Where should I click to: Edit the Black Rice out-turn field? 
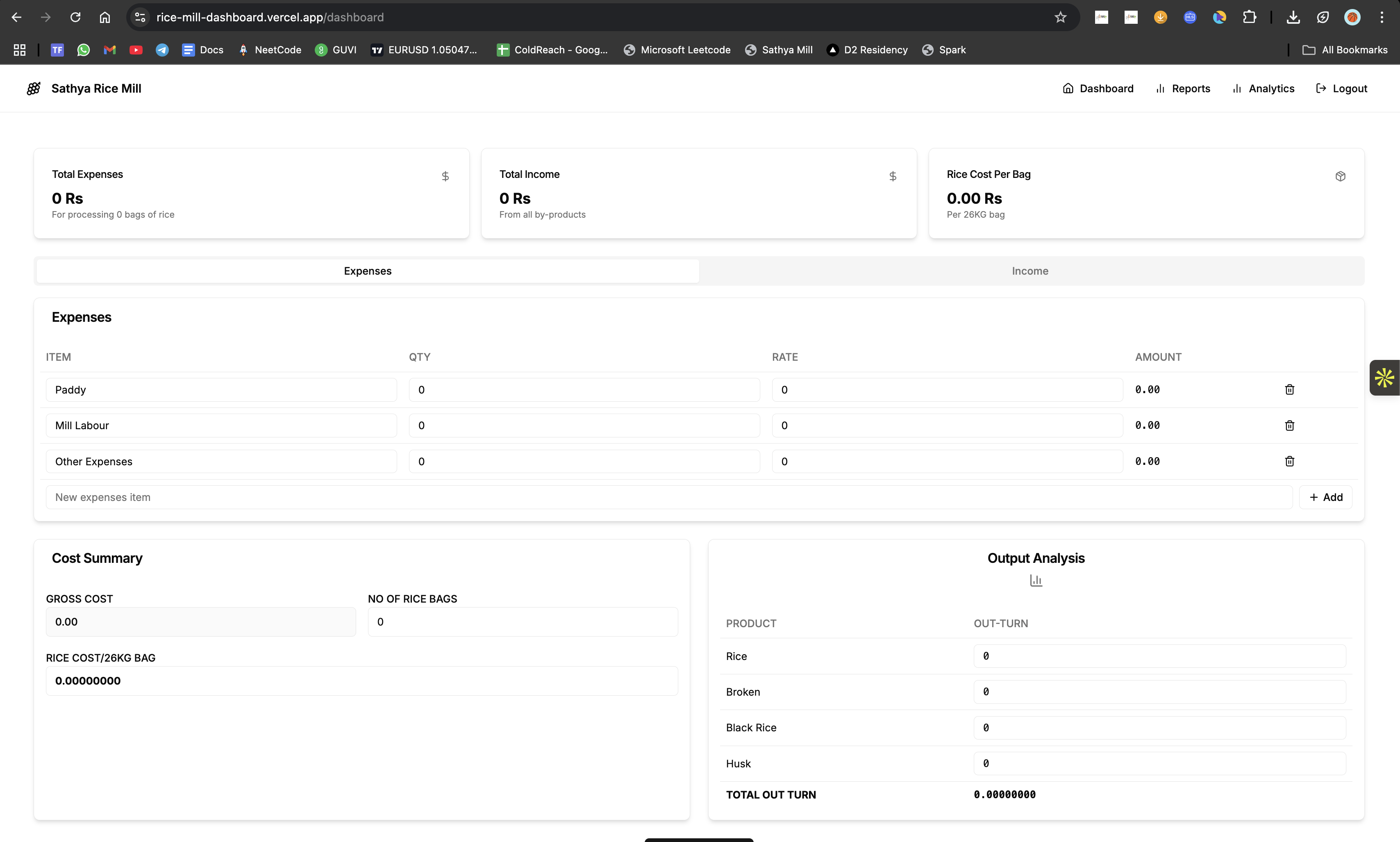coord(1159,727)
